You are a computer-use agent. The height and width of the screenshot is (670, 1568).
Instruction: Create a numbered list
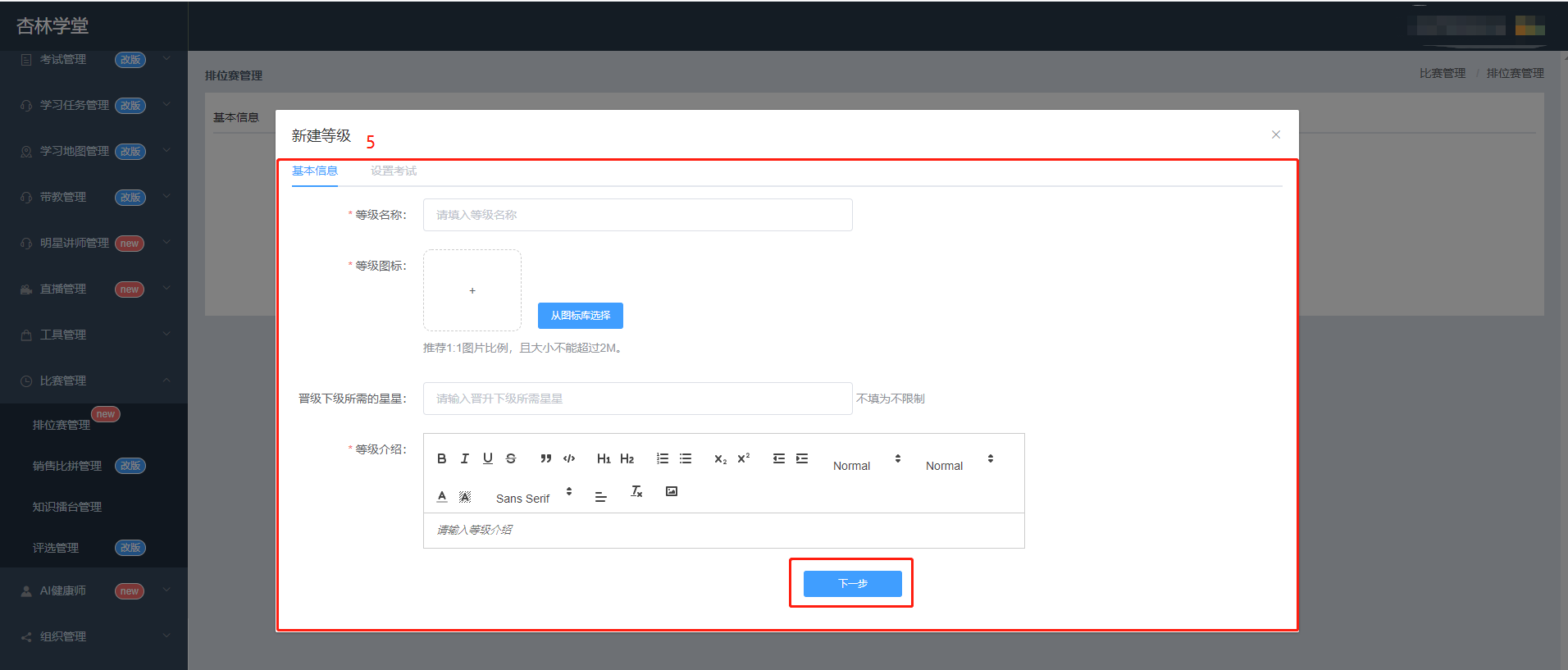663,458
